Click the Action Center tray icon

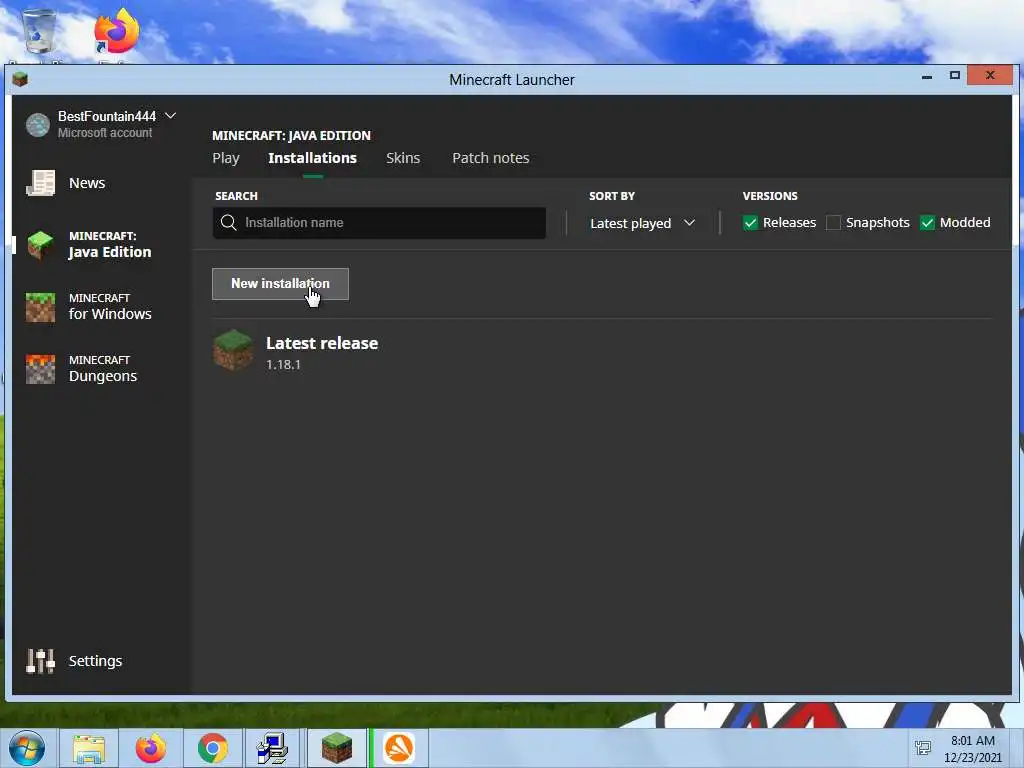pyautogui.click(x=923, y=748)
